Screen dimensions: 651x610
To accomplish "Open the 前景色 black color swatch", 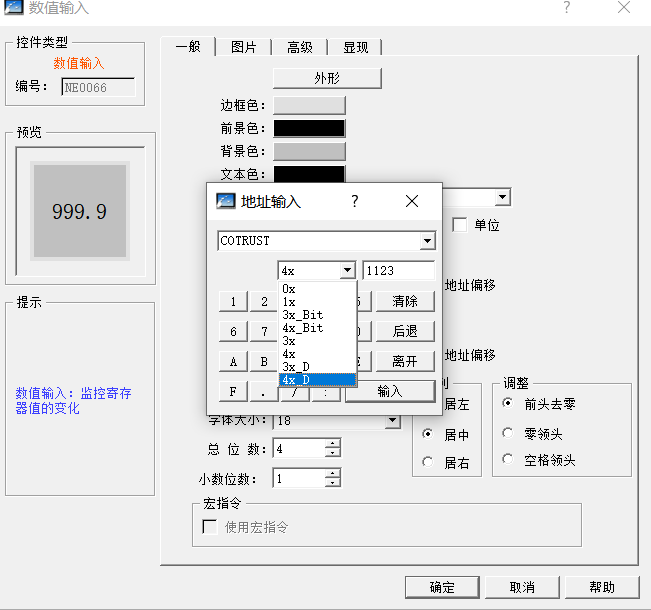I will [309, 128].
